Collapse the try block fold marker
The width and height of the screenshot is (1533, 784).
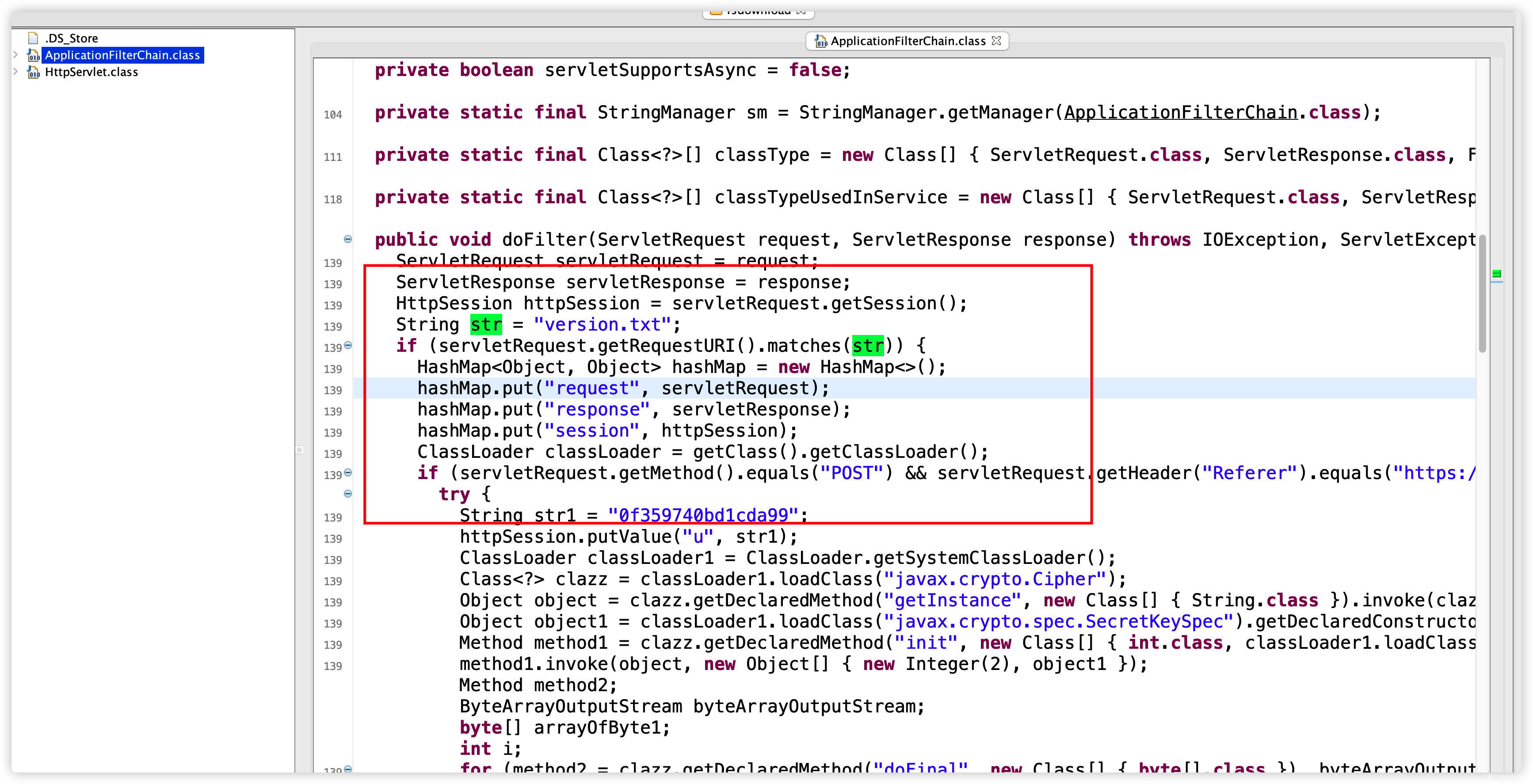[x=347, y=494]
